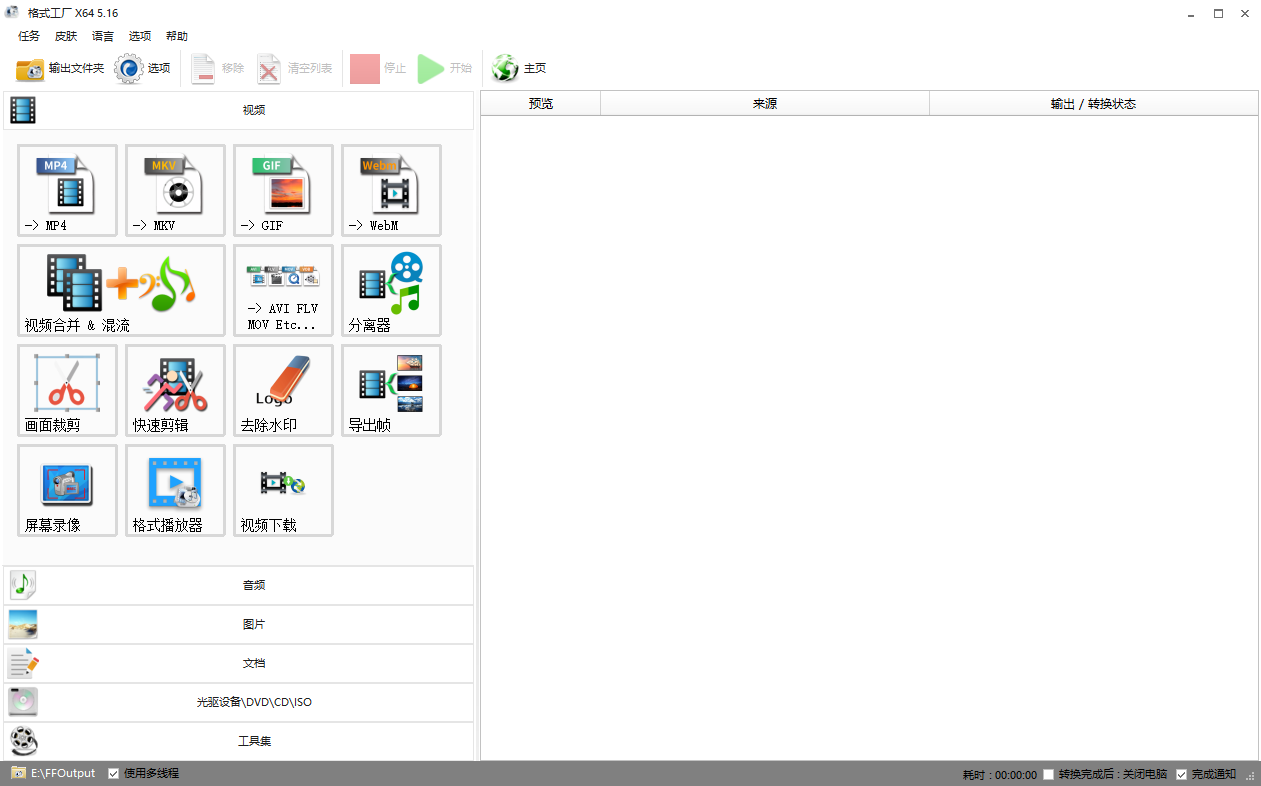Open the 快速剪辑 tool
This screenshot has height=786, width=1261.
[x=175, y=390]
